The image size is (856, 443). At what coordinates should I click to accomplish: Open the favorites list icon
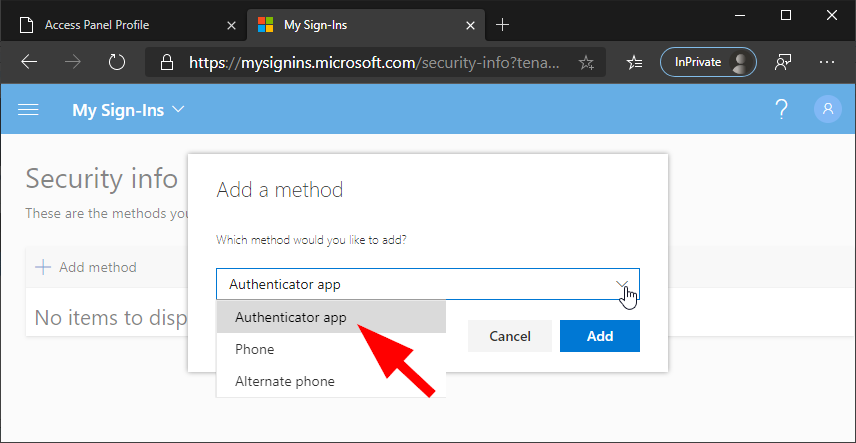point(634,62)
